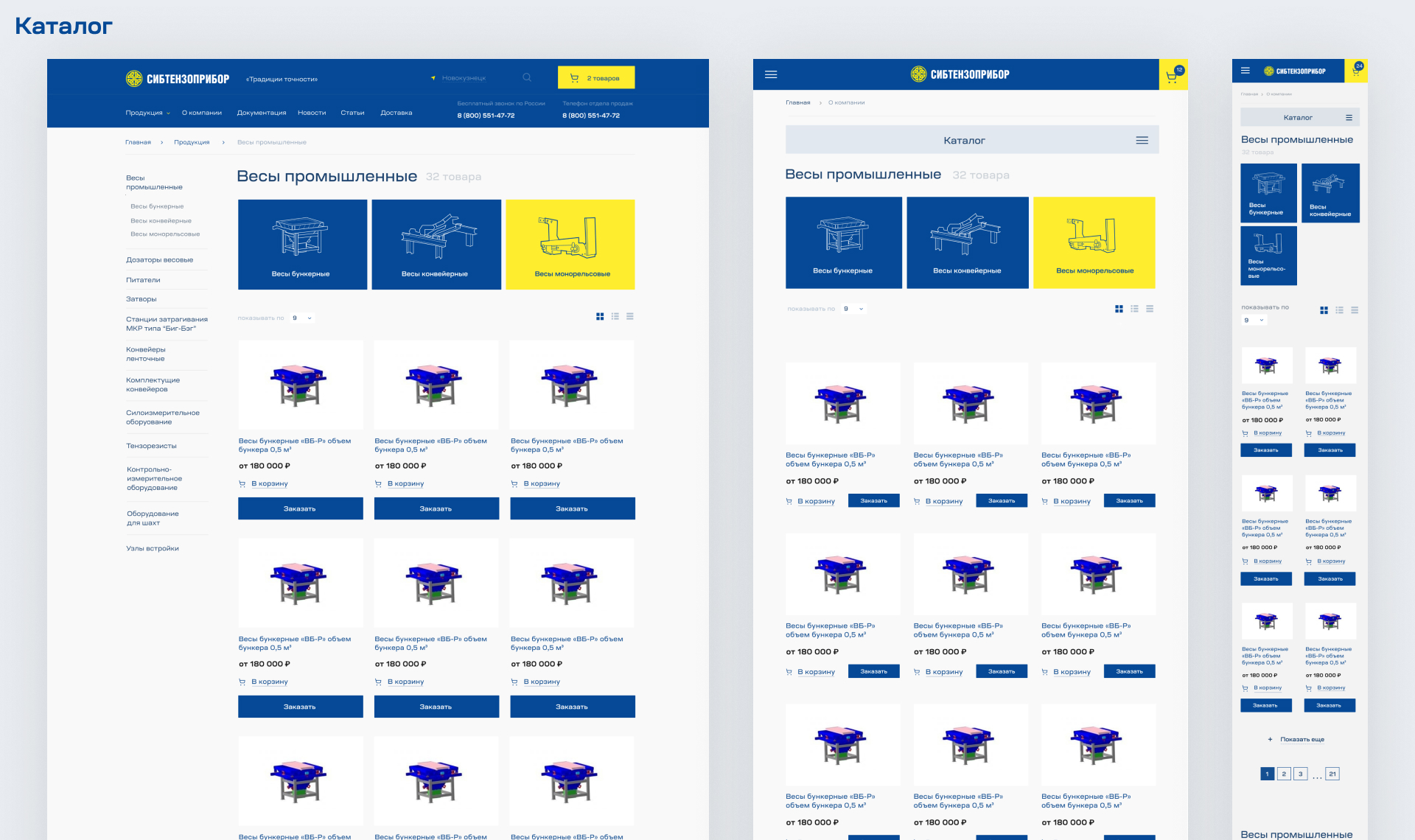Open the 'показывать по' 9 dropdown in the desktop catalog

(301, 318)
